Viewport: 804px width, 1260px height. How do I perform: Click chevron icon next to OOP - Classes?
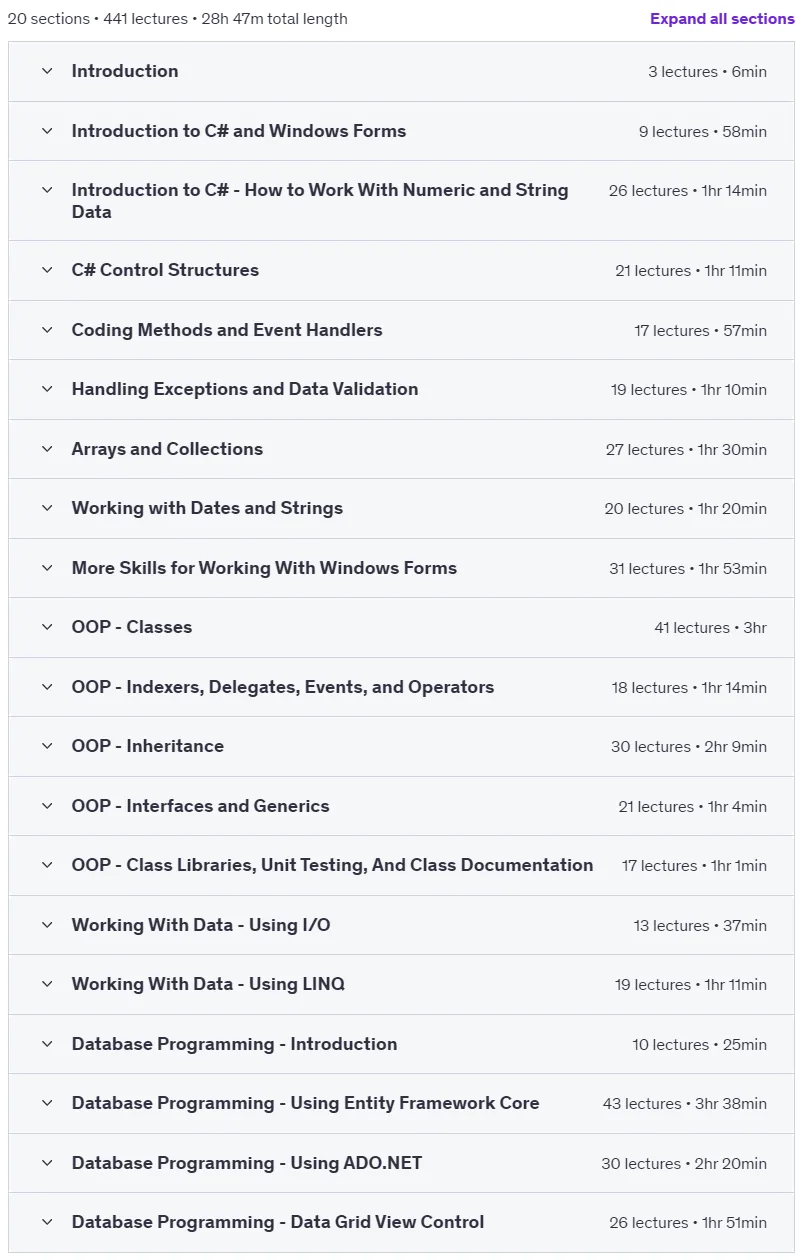coord(46,627)
